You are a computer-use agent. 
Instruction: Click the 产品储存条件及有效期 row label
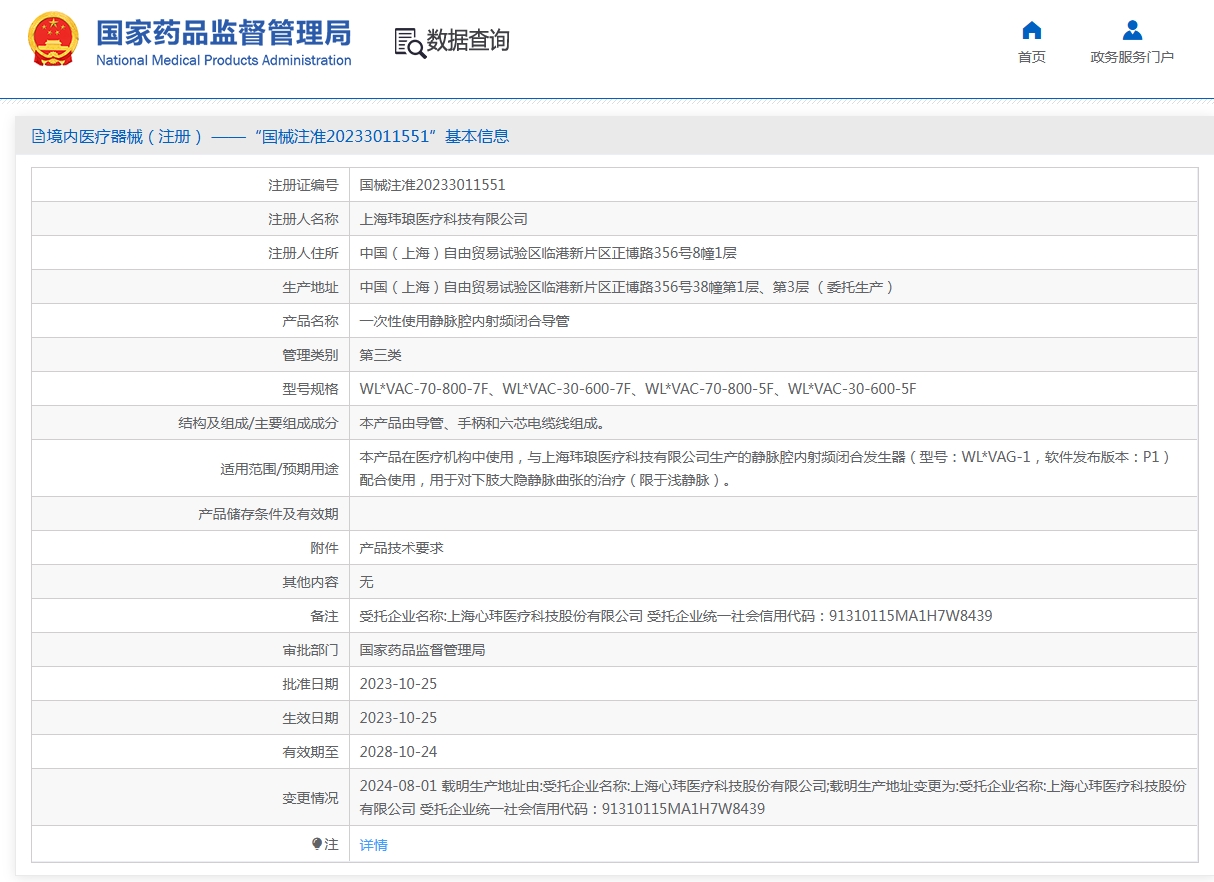pyautogui.click(x=268, y=514)
